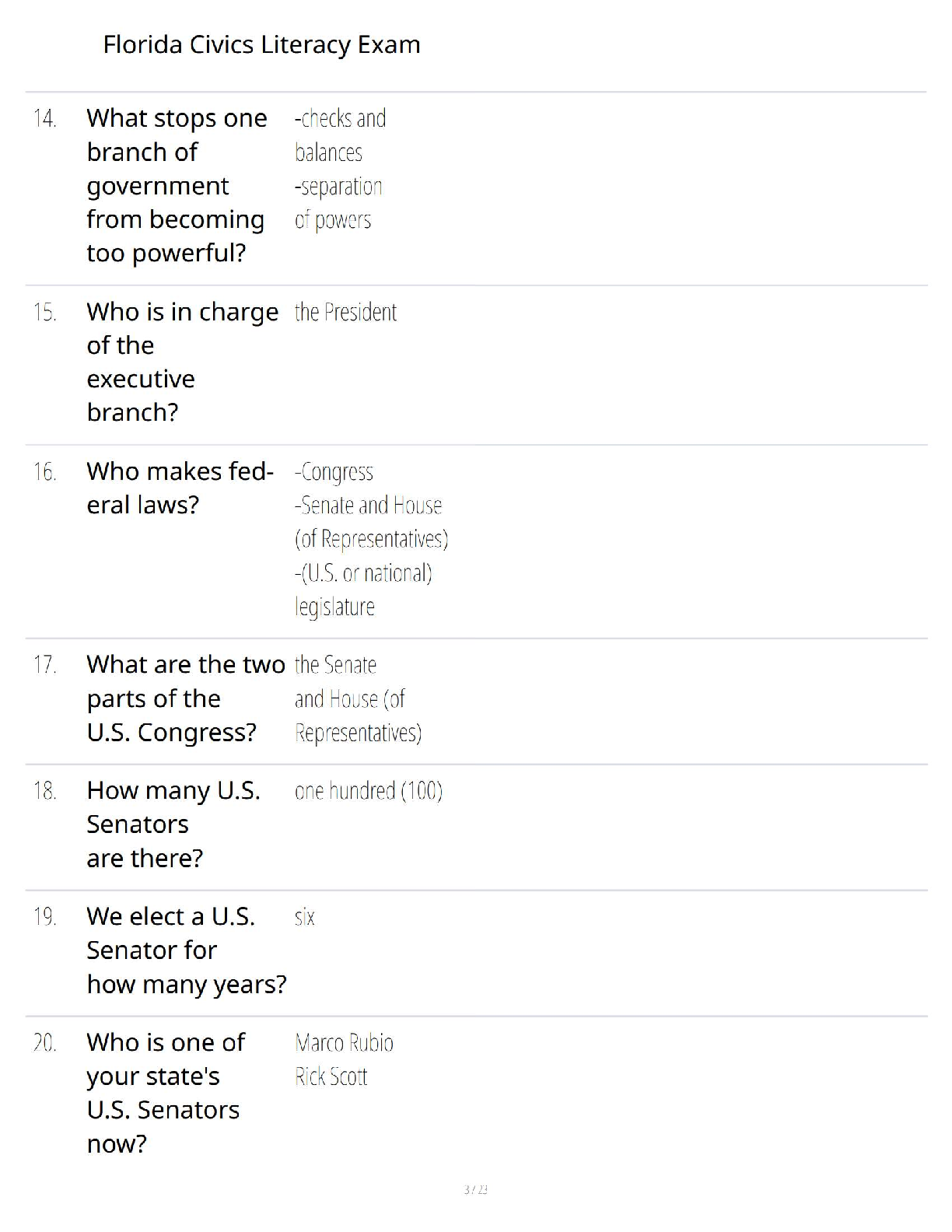Click the question about branches becoming too powerful
Viewport: 952px width, 1232px height.
tap(177, 185)
